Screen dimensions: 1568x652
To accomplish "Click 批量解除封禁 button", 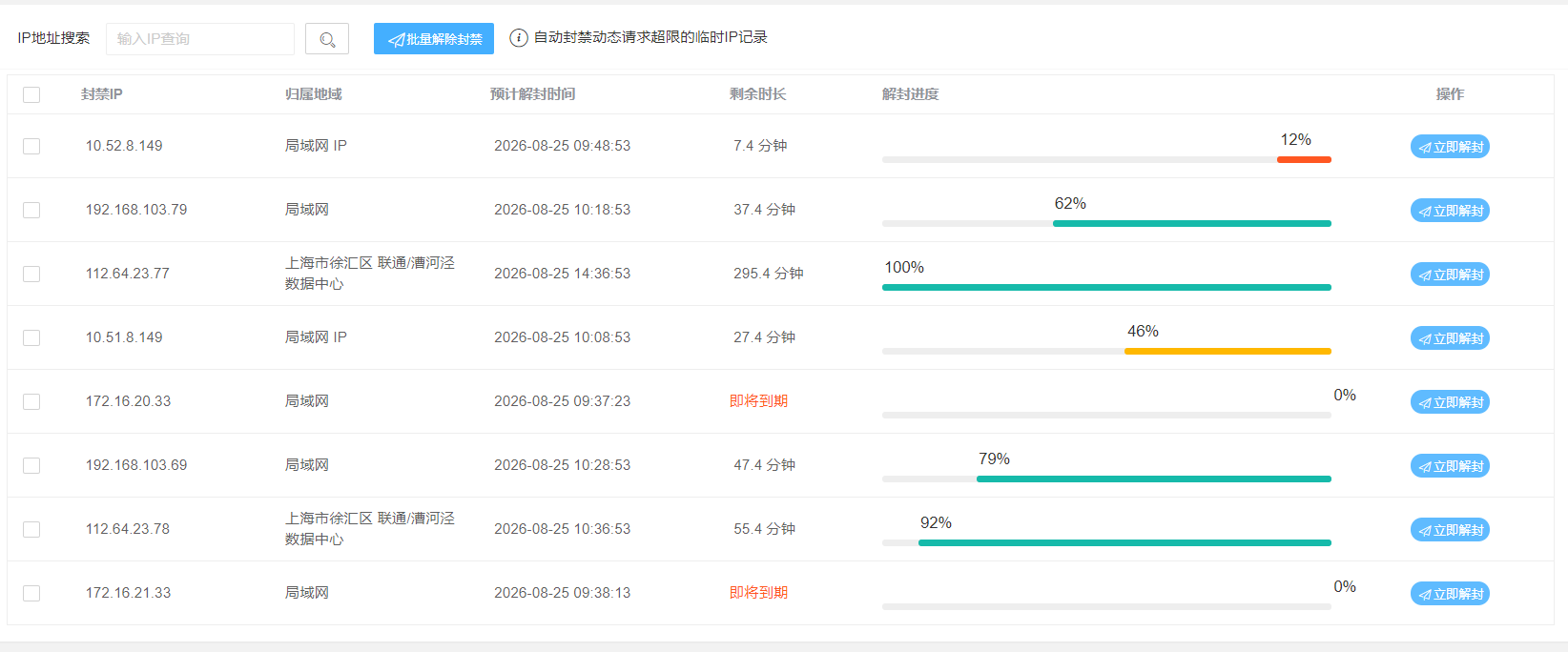I will (434, 39).
